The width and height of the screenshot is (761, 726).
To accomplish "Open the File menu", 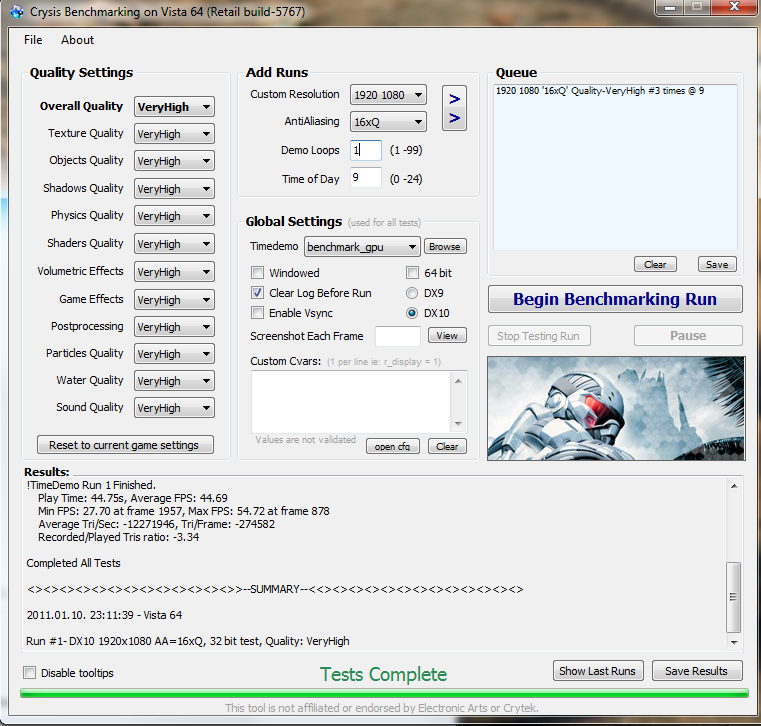I will pos(33,40).
